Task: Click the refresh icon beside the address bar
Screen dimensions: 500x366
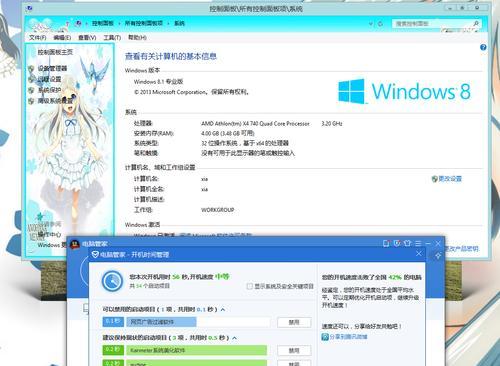Action: pyautogui.click(x=380, y=24)
